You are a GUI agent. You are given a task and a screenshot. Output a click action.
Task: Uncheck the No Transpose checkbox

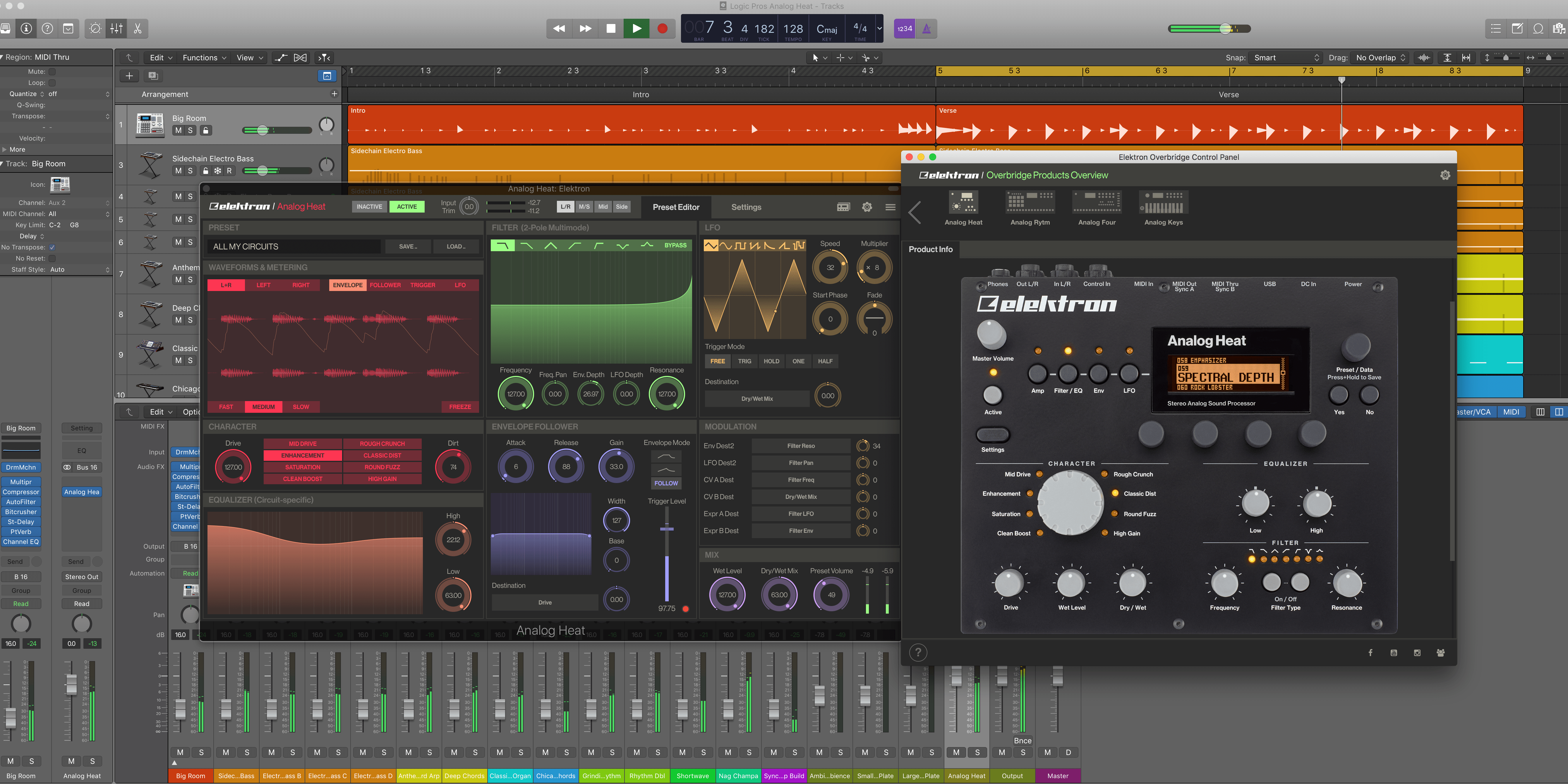(x=52, y=247)
